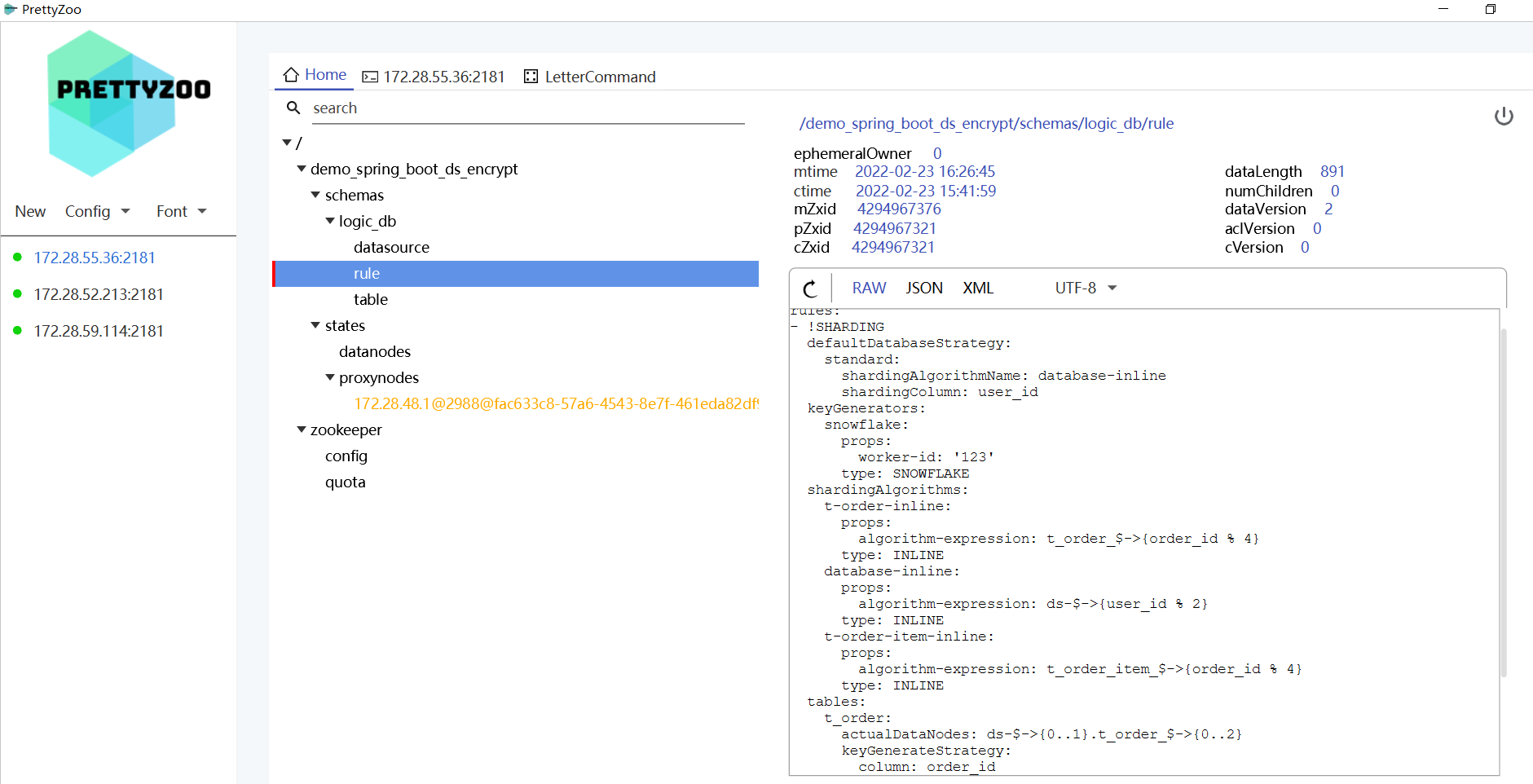
Task: Select the orange 172.28.48.1@2988 proxy node
Action: [556, 403]
